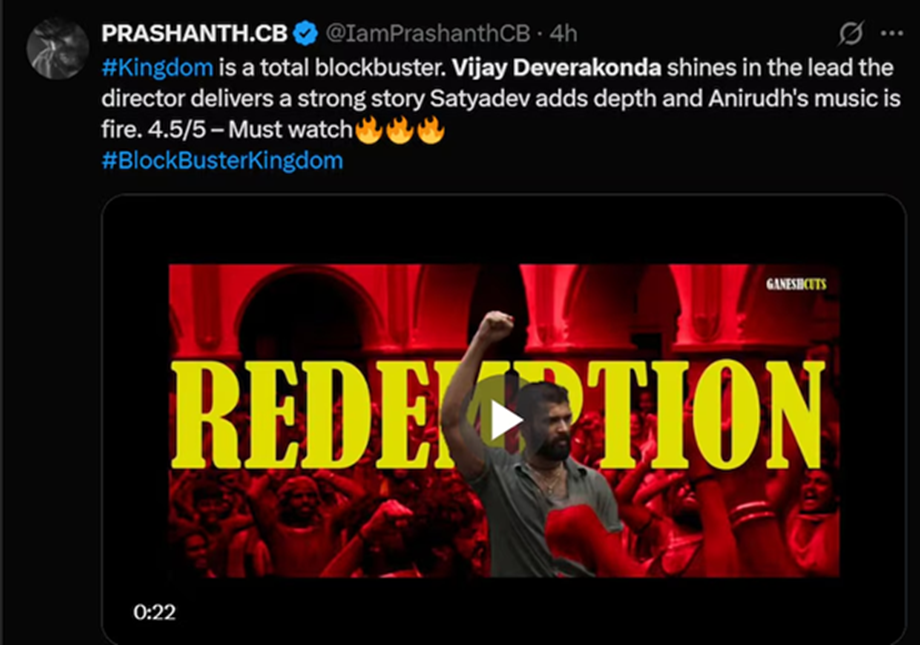Click the GANESHCUTS watermark in video

pyautogui.click(x=796, y=284)
